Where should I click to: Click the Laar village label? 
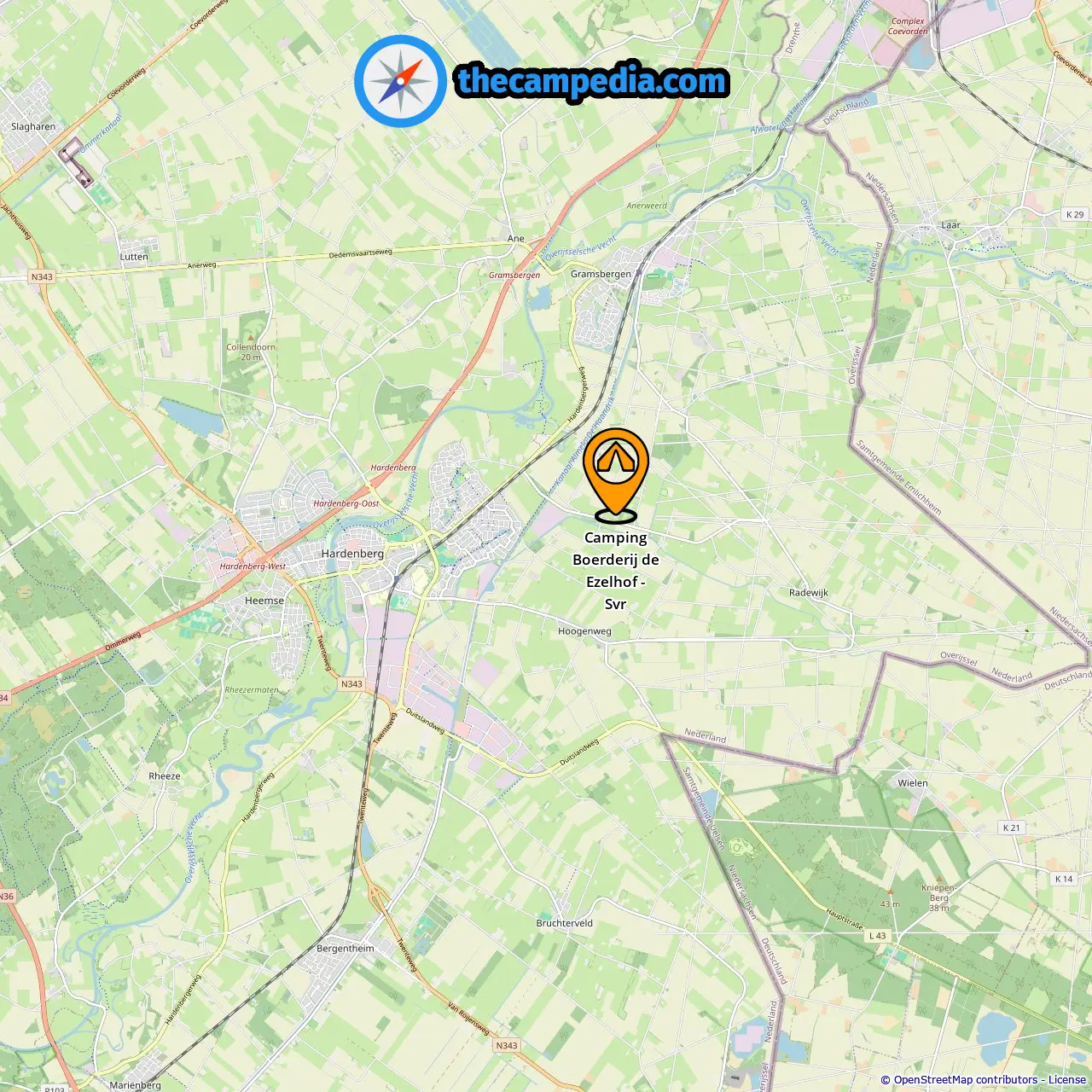[x=950, y=225]
